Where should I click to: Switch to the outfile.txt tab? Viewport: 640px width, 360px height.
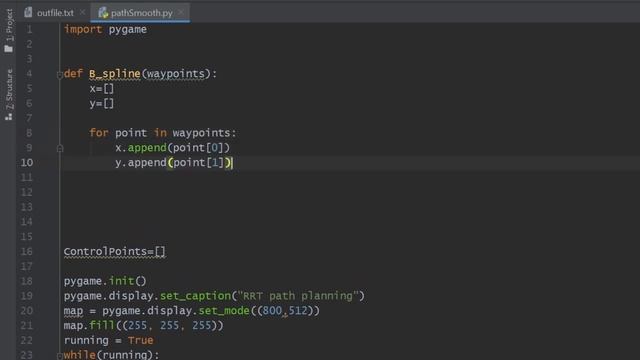[55, 13]
